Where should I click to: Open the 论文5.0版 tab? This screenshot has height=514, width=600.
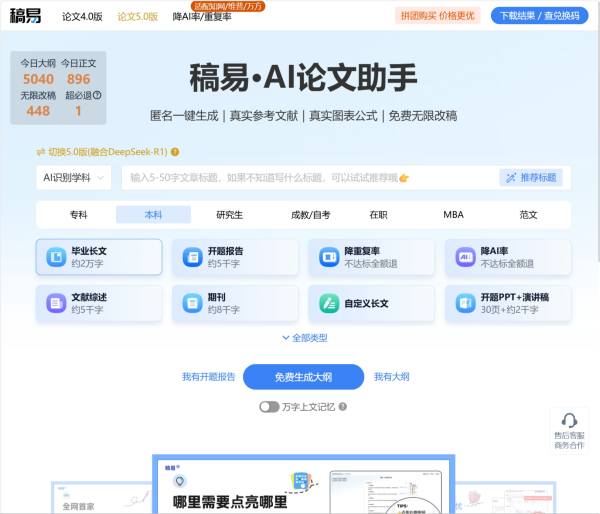tap(137, 16)
